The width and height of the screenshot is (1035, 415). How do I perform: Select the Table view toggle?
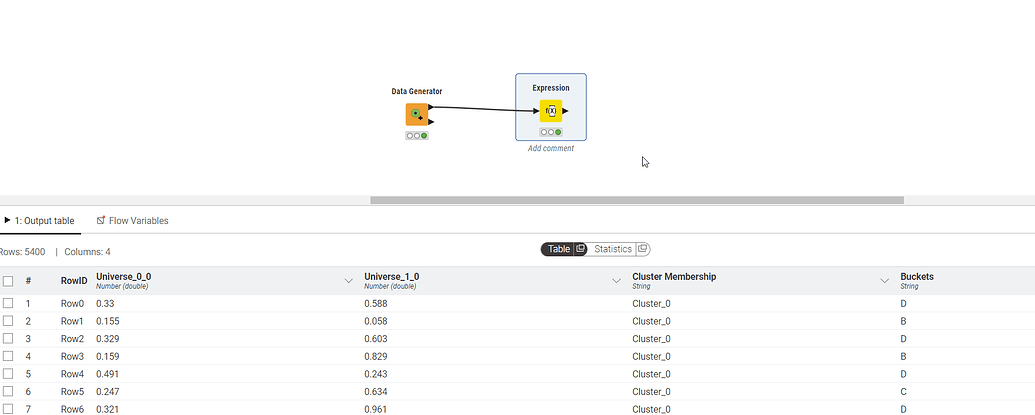click(559, 249)
